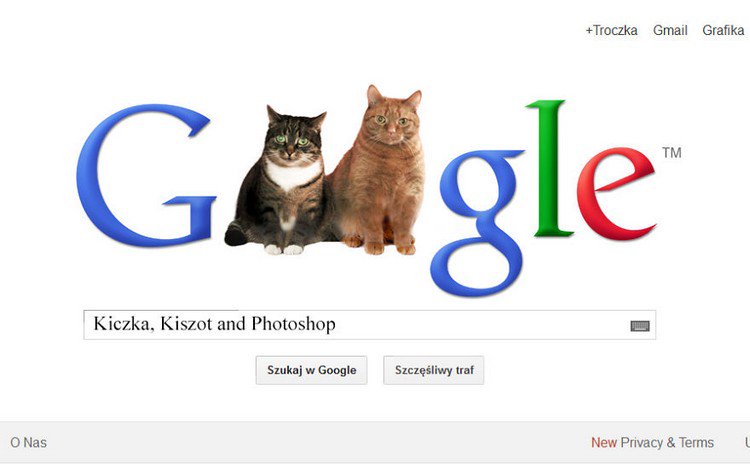Open the +Troczka profile link
Screen dimensions: 750x464
point(611,31)
